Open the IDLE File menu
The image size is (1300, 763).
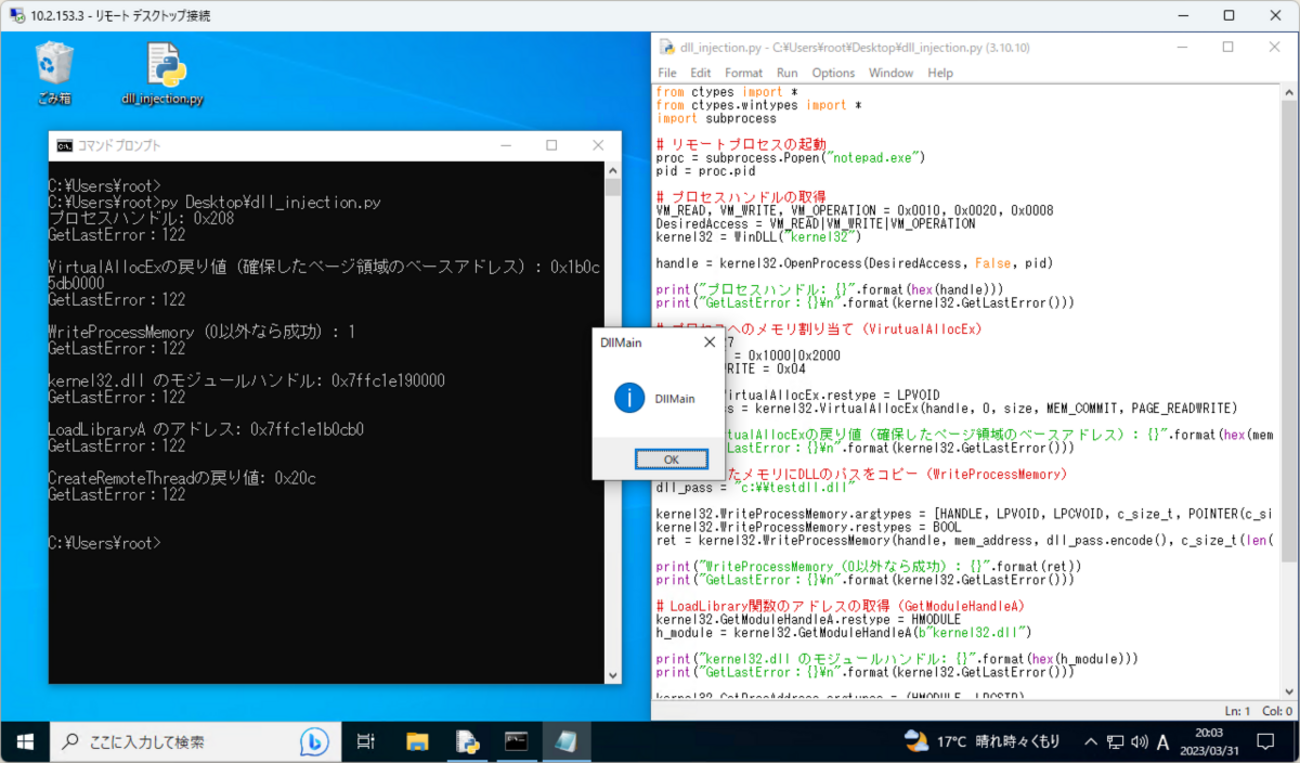click(x=667, y=73)
